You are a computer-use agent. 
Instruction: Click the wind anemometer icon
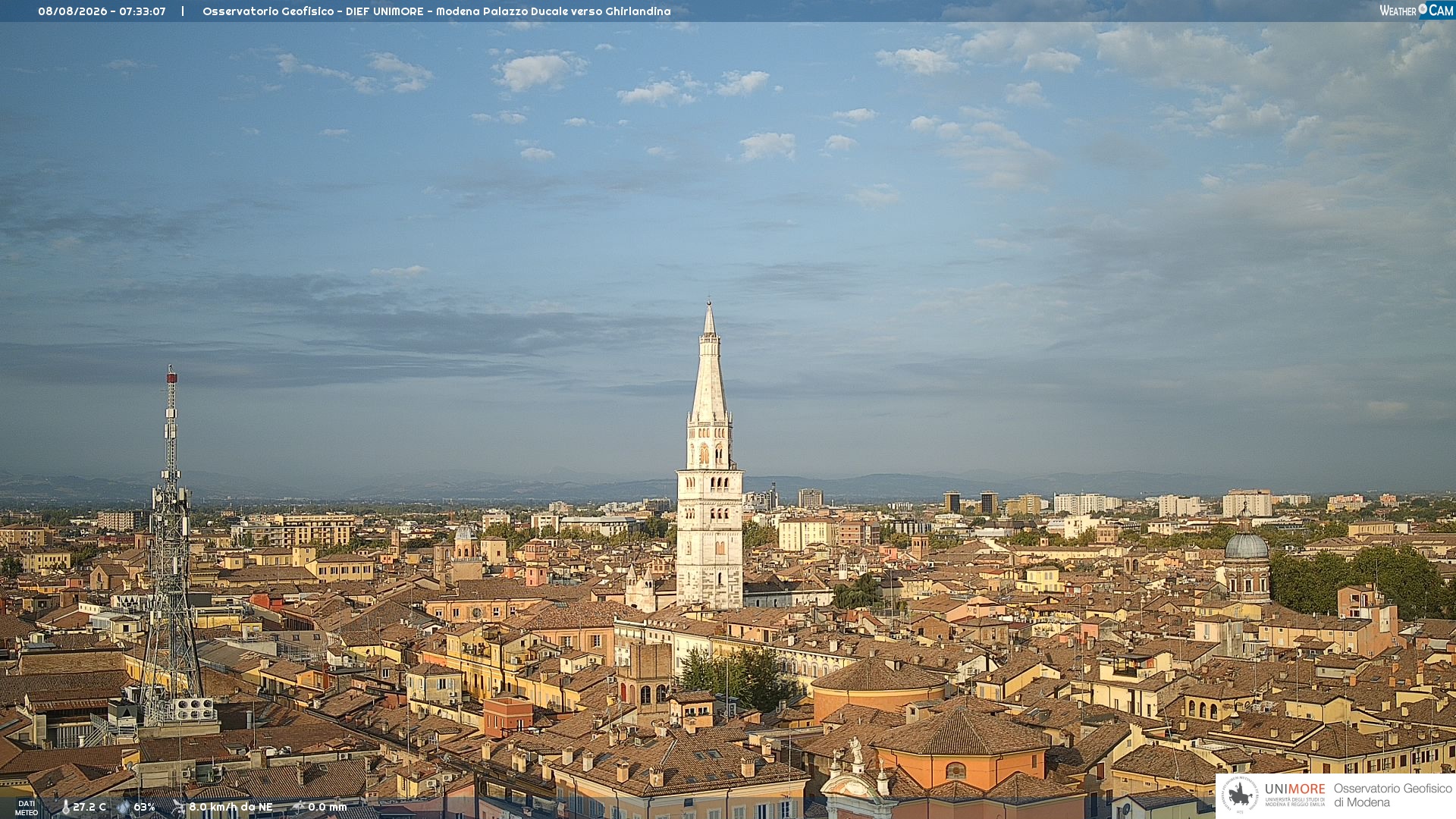(178, 808)
